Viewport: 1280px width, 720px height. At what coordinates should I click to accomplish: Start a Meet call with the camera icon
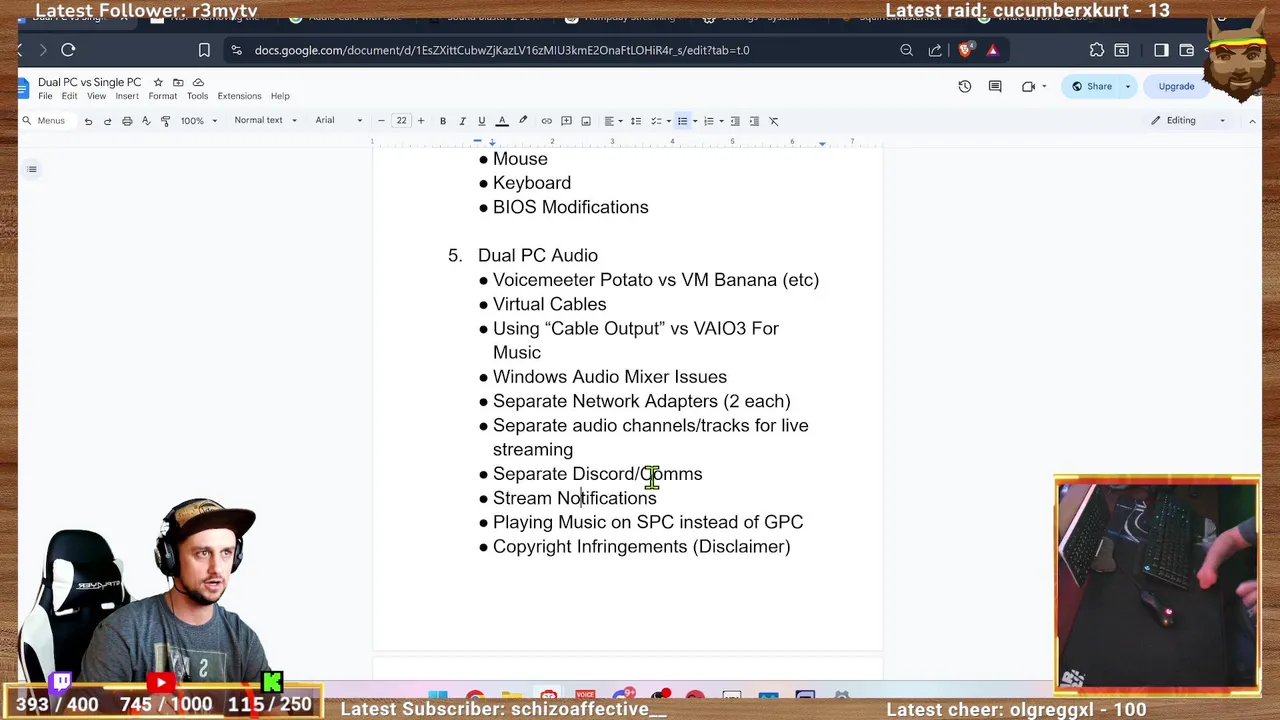1028,86
